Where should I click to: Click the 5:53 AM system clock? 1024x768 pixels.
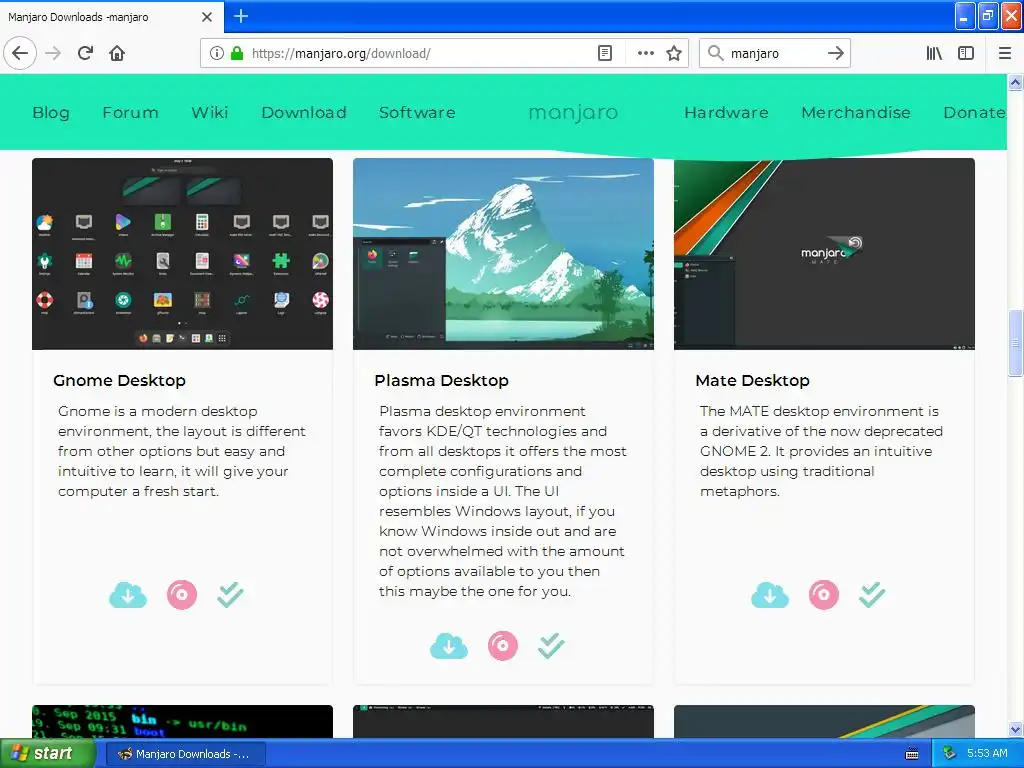(x=987, y=754)
